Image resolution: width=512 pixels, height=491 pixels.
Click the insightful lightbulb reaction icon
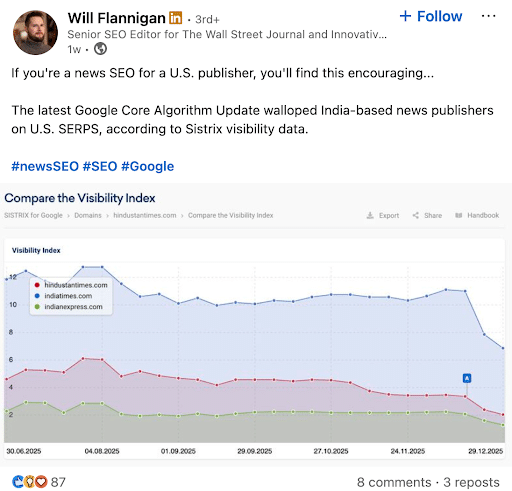(30, 482)
